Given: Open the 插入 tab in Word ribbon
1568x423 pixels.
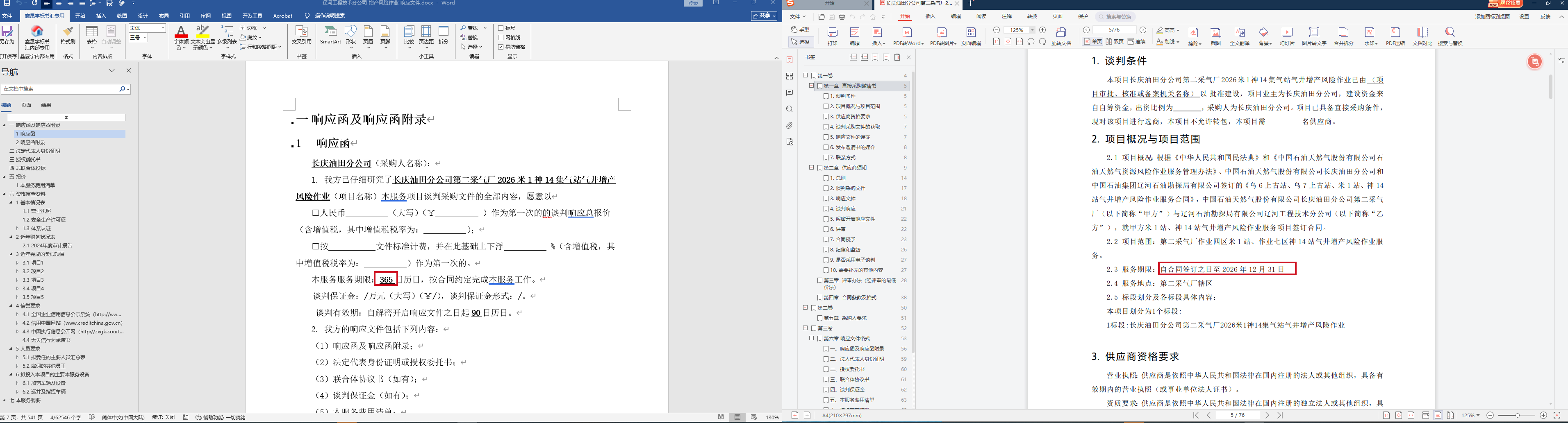Looking at the screenshot, I should [101, 16].
